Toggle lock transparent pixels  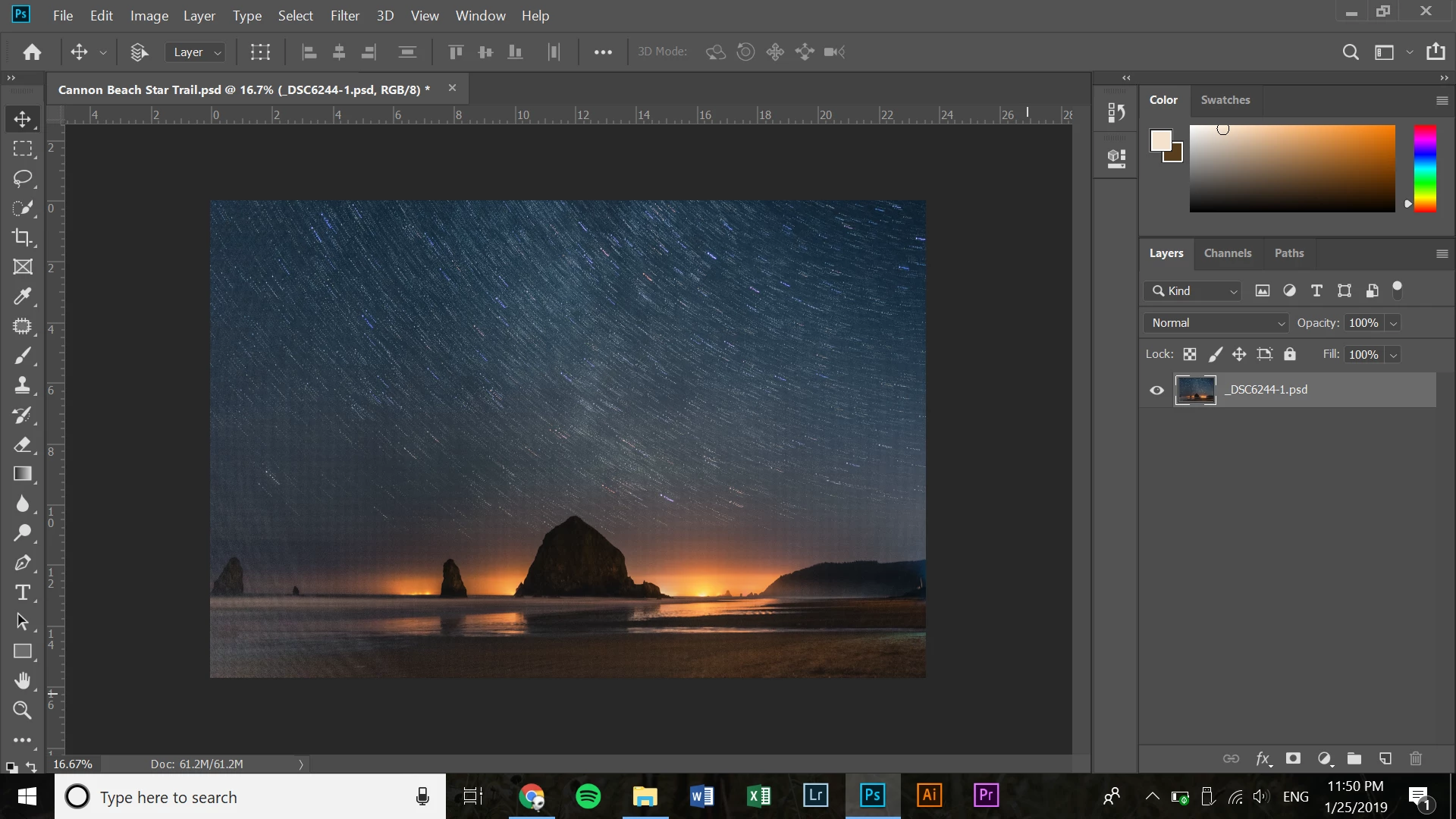(x=1190, y=354)
